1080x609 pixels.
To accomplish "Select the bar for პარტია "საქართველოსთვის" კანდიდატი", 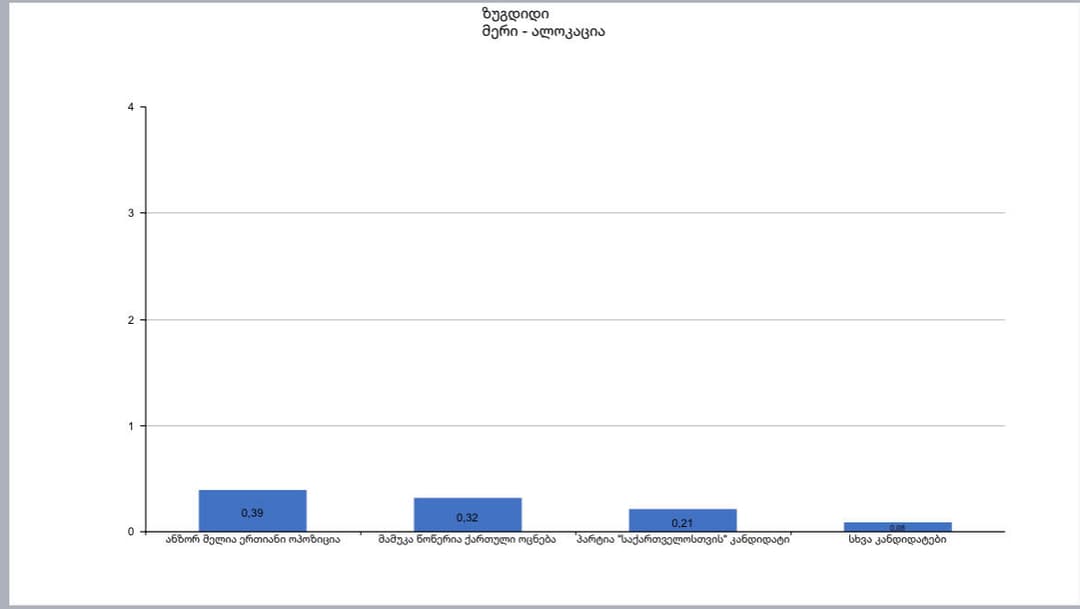I will 682,513.
